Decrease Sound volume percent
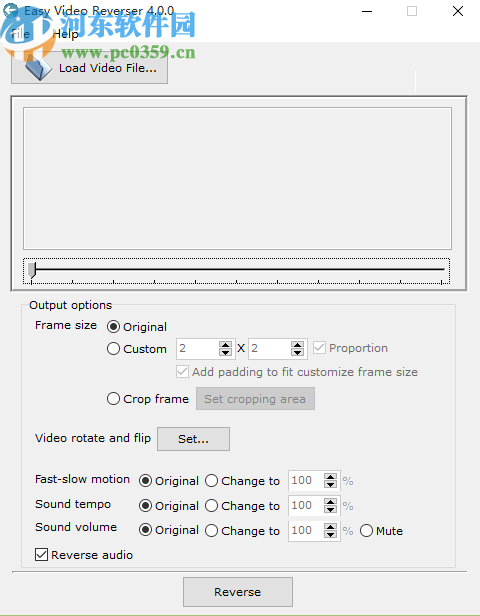Screen dimensions: 480x616 click(x=330, y=534)
